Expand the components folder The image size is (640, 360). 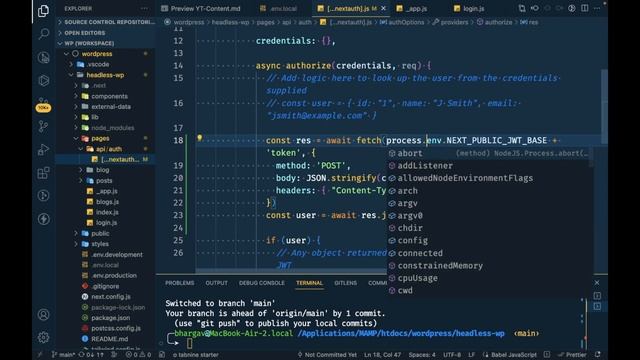pyautogui.click(x=106, y=96)
